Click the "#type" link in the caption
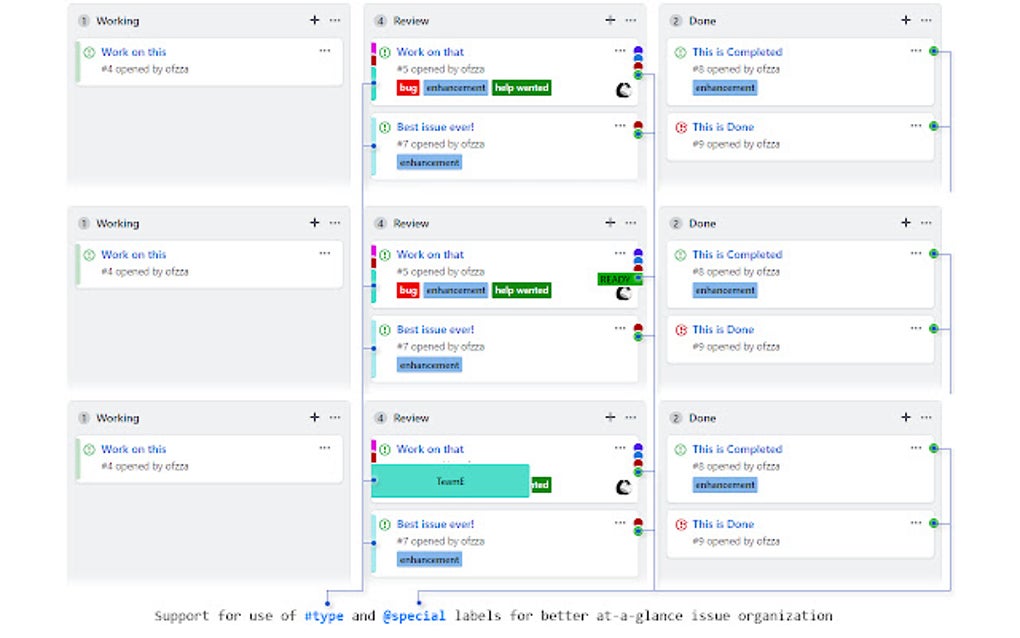 (323, 616)
